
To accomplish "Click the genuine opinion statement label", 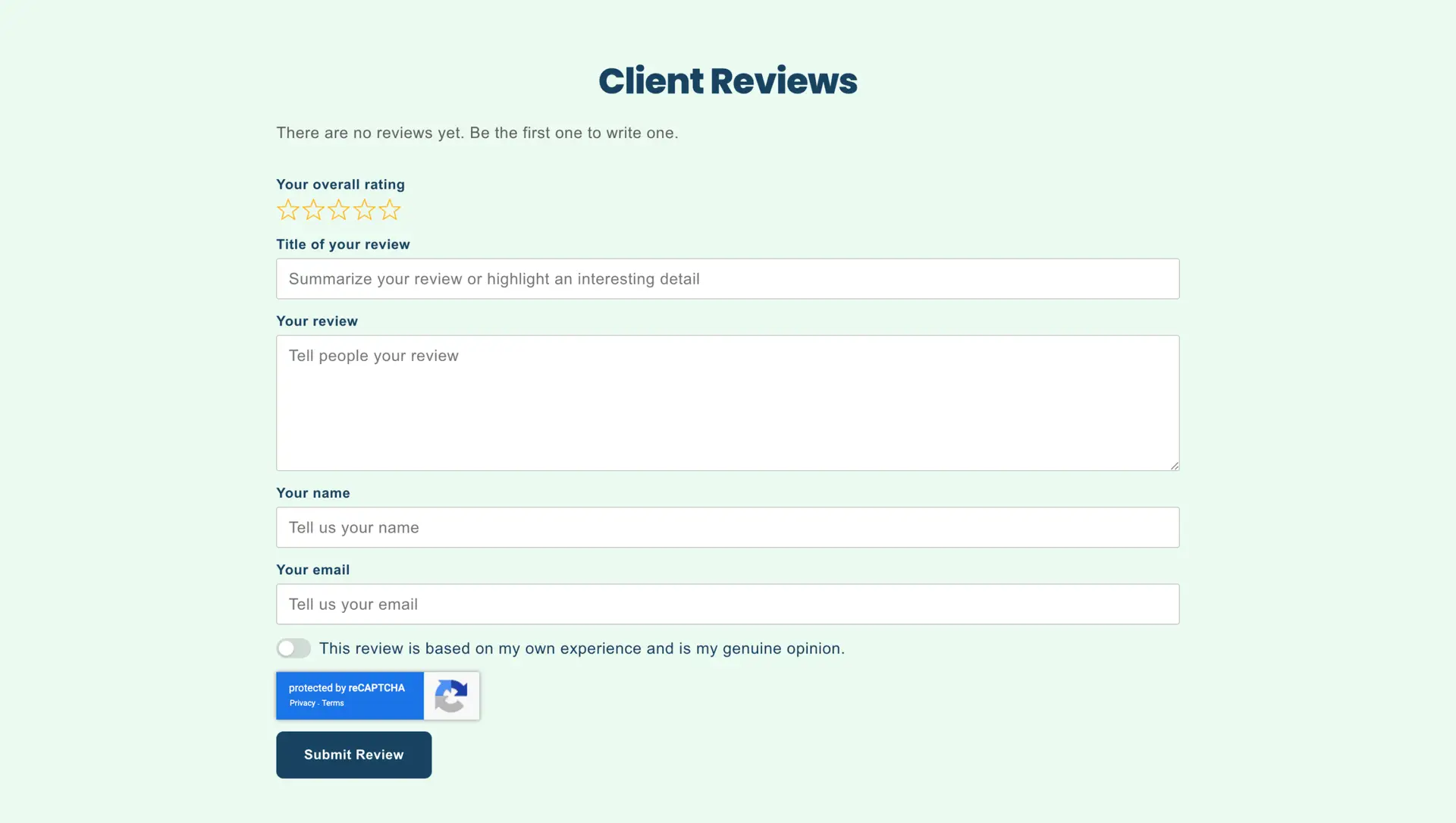I will pos(581,649).
